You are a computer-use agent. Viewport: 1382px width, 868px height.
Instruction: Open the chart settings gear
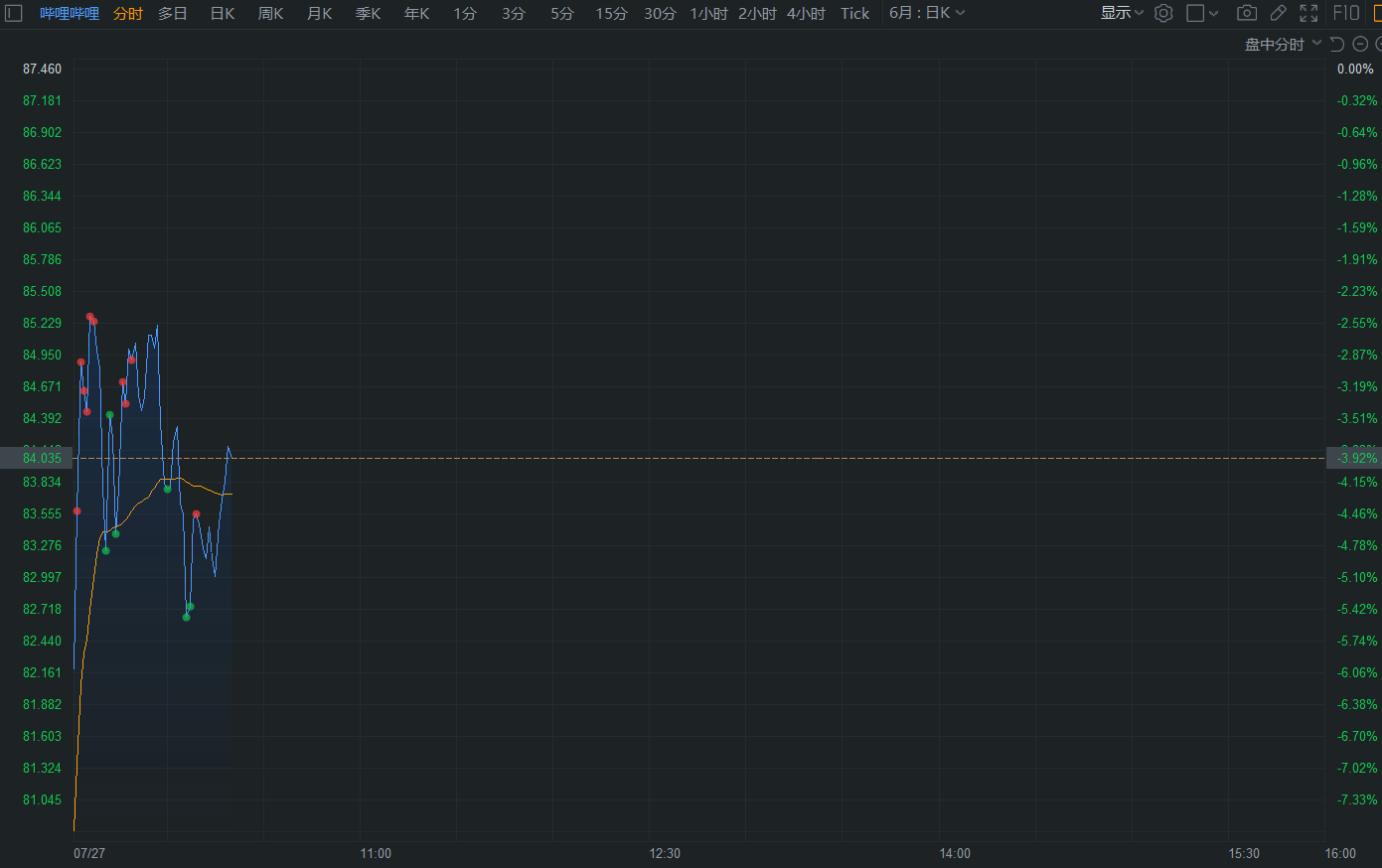click(x=1163, y=13)
